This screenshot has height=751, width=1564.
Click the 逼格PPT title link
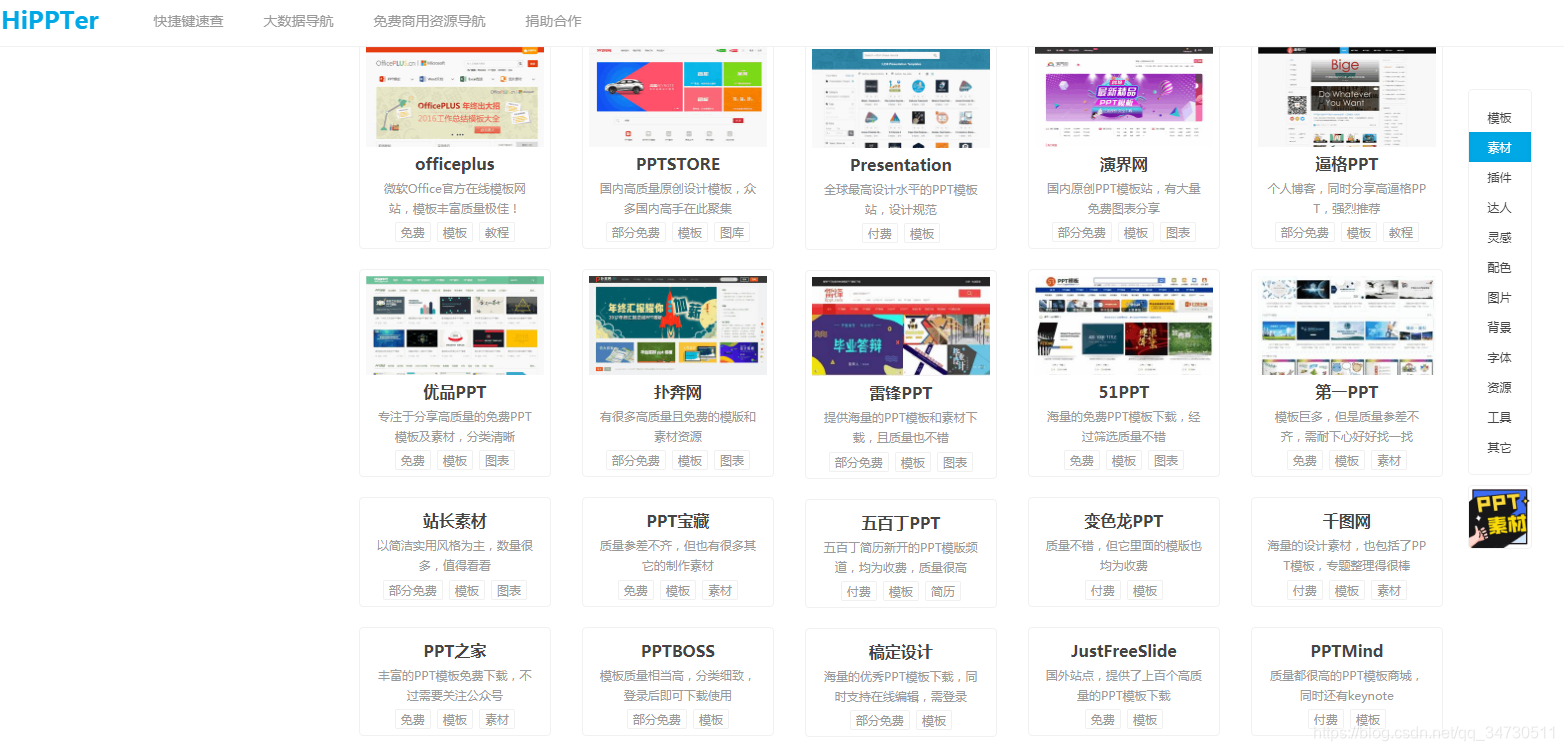[1347, 164]
